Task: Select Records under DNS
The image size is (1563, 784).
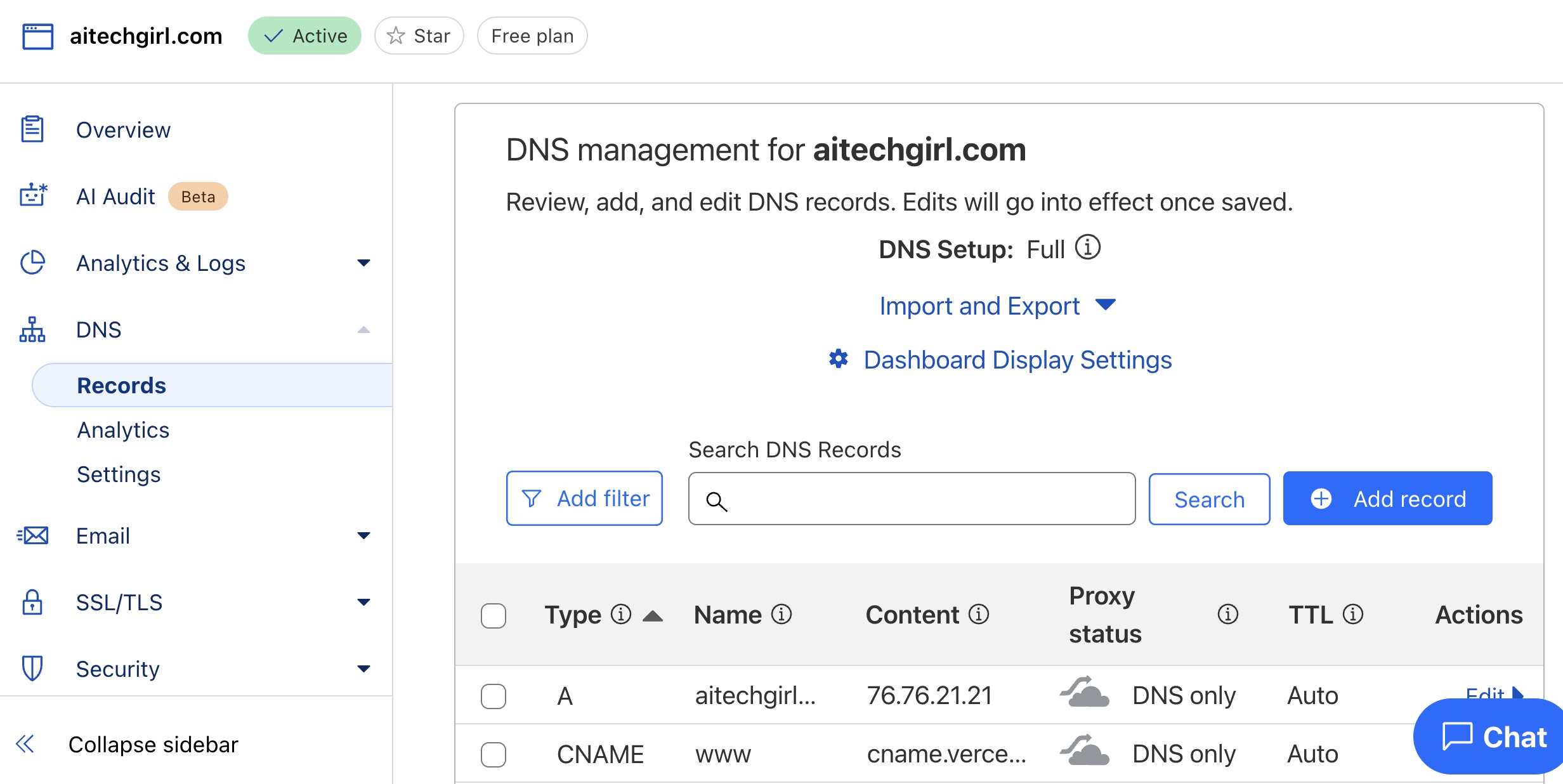Action: (213, 385)
